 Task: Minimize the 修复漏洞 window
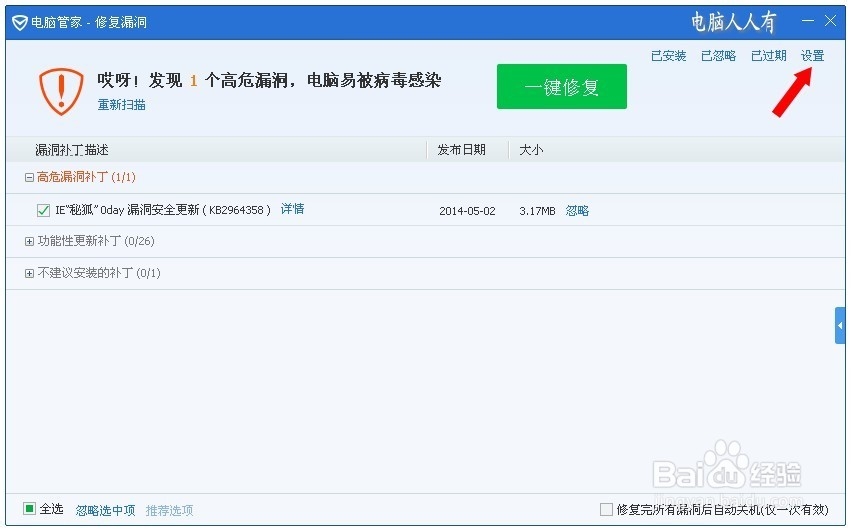click(808, 21)
